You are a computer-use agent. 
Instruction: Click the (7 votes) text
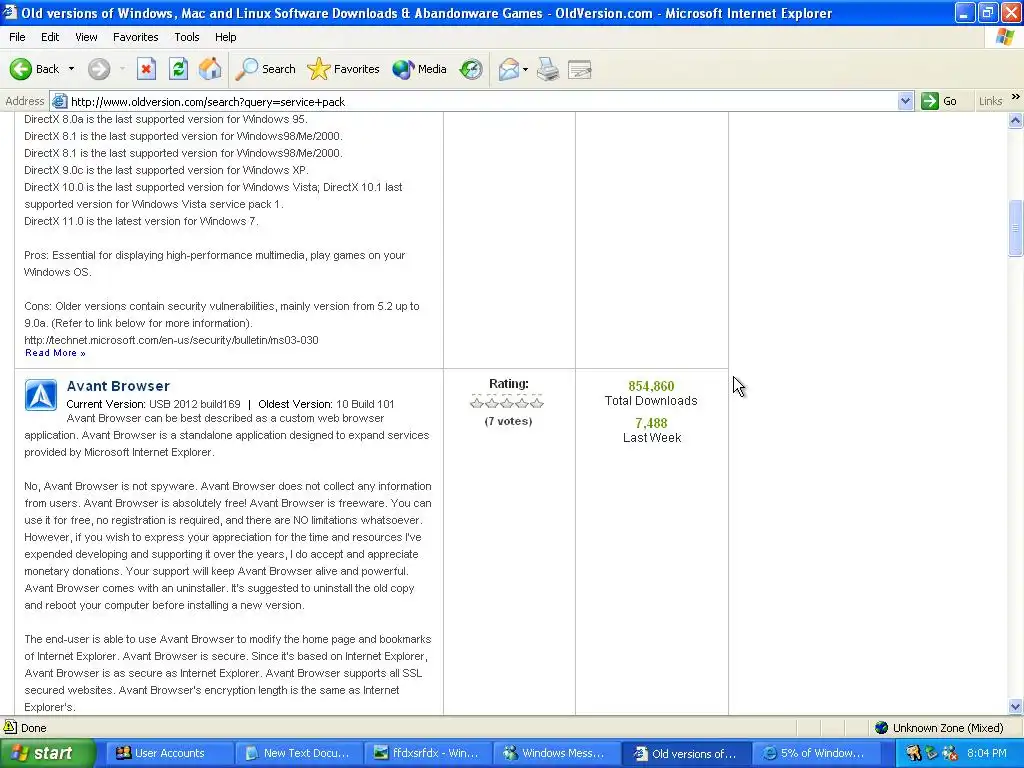point(508,421)
